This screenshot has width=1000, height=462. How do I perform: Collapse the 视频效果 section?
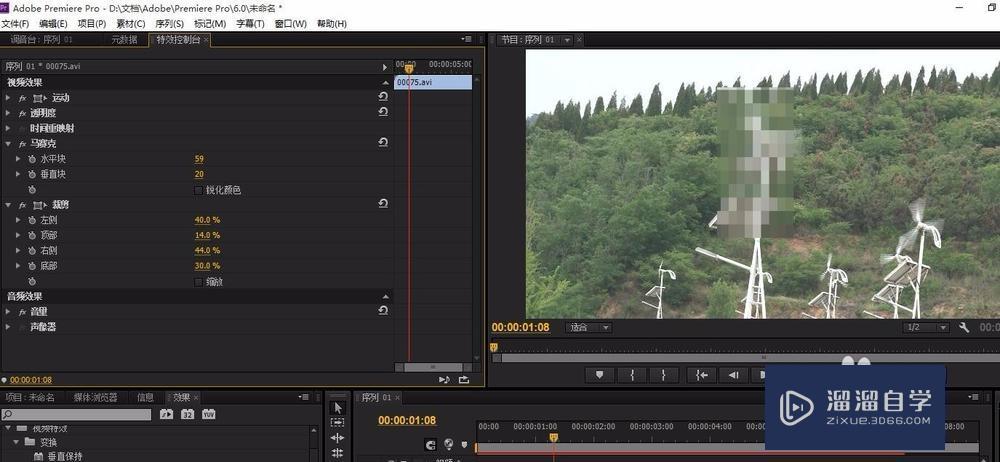(385, 83)
